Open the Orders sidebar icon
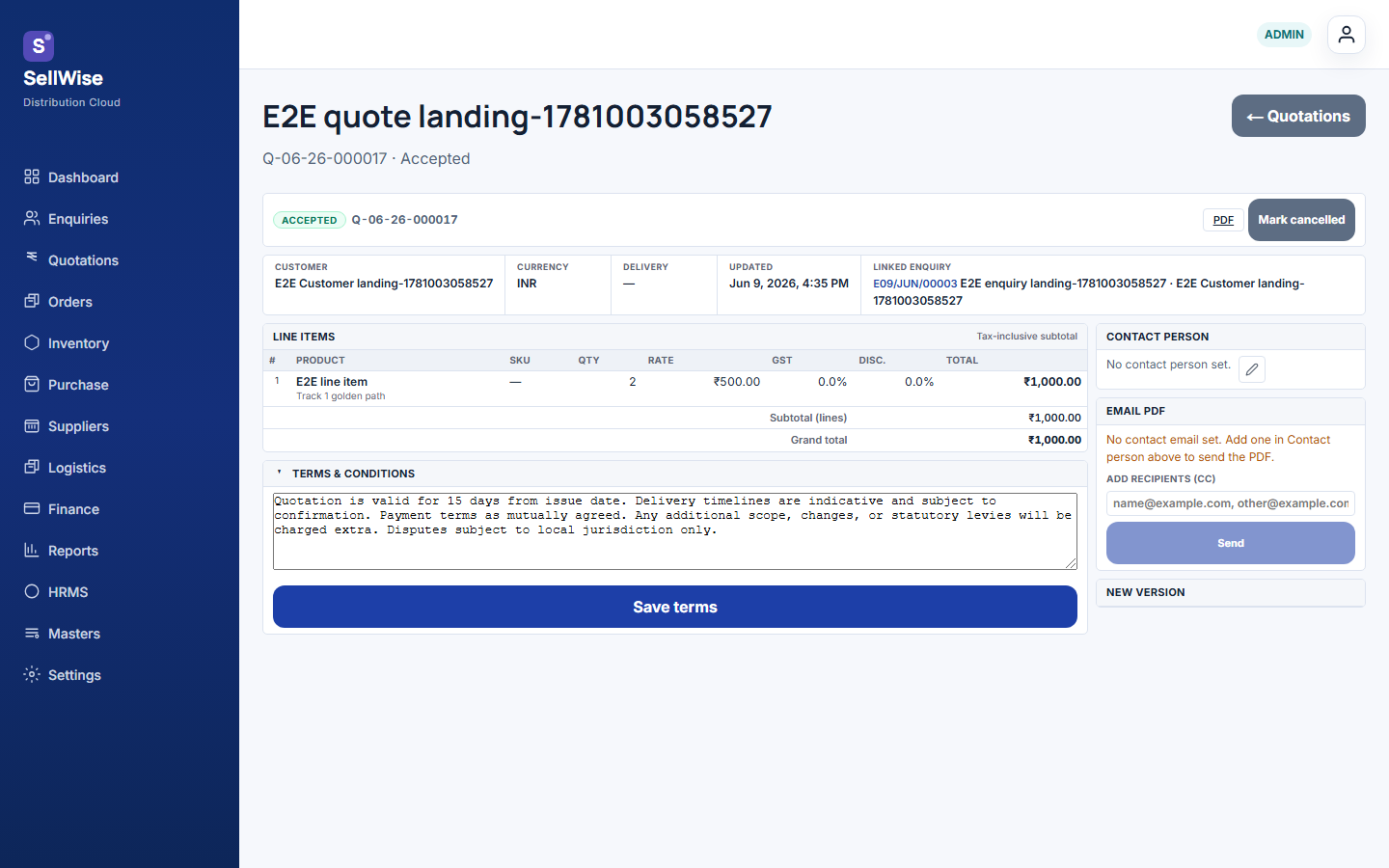The height and width of the screenshot is (868, 1389). tap(32, 301)
